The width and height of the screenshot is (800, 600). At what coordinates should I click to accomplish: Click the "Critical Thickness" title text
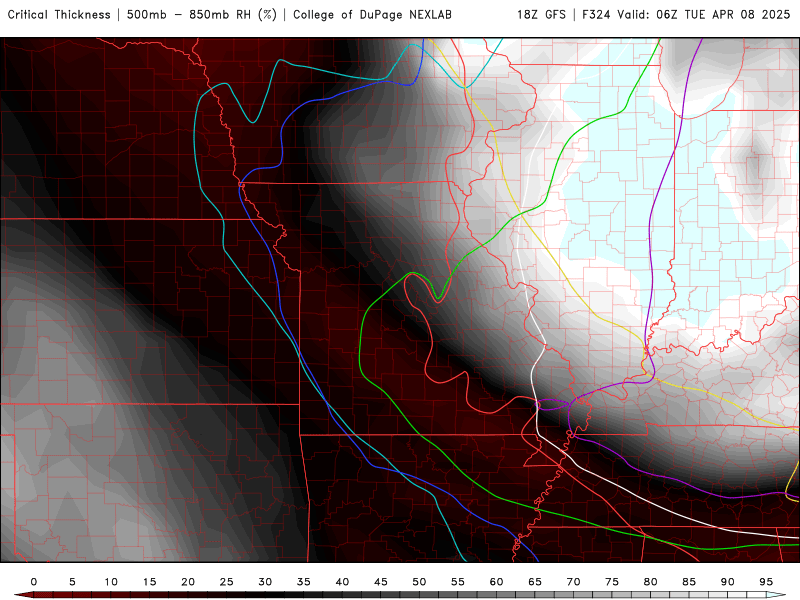[x=59, y=15]
